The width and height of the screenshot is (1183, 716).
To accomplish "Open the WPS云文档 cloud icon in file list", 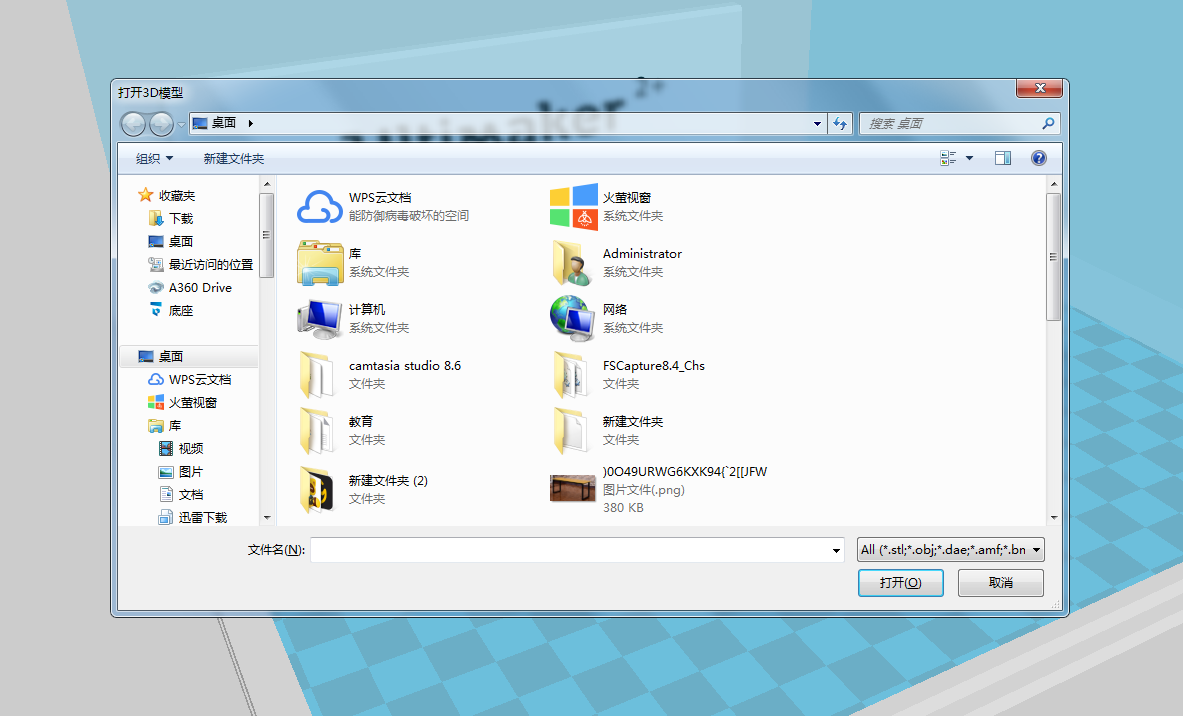I will 320,207.
